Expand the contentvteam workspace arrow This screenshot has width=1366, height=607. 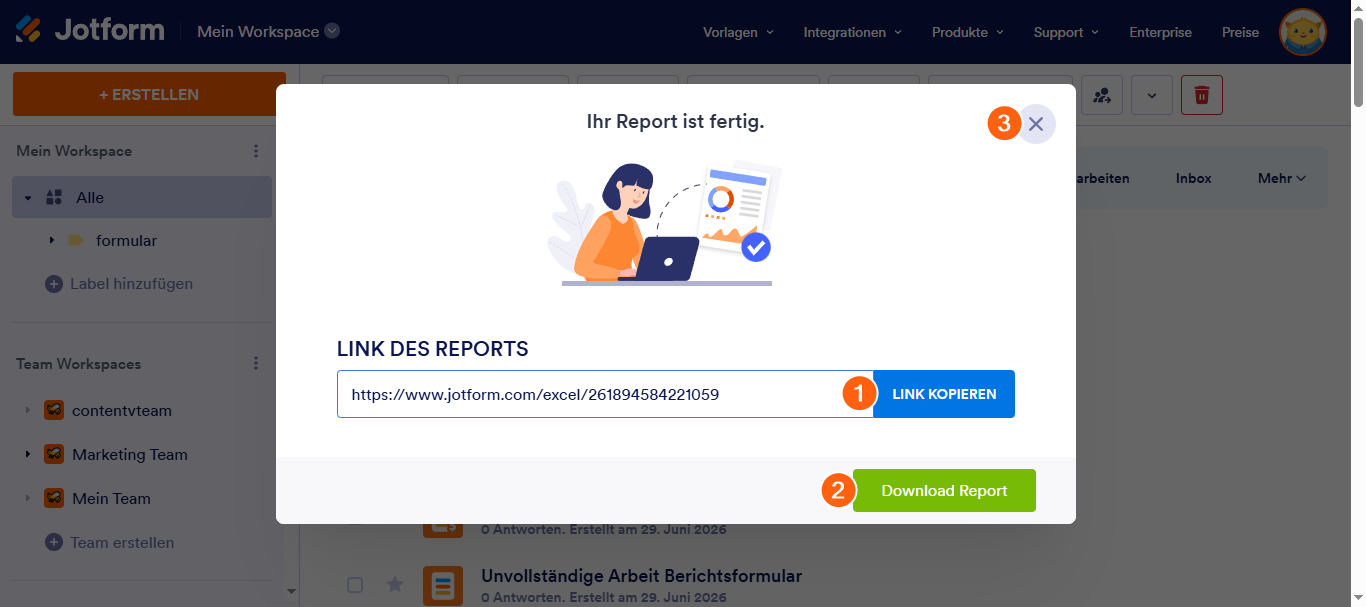tap(27, 410)
